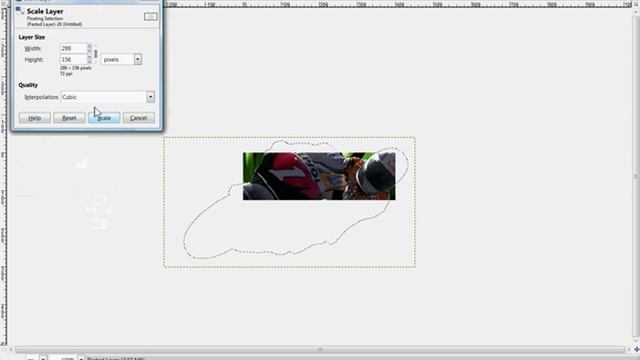Cancel the Scale Layer dialog
Image resolution: width=640 pixels, height=360 pixels.
[x=139, y=118]
